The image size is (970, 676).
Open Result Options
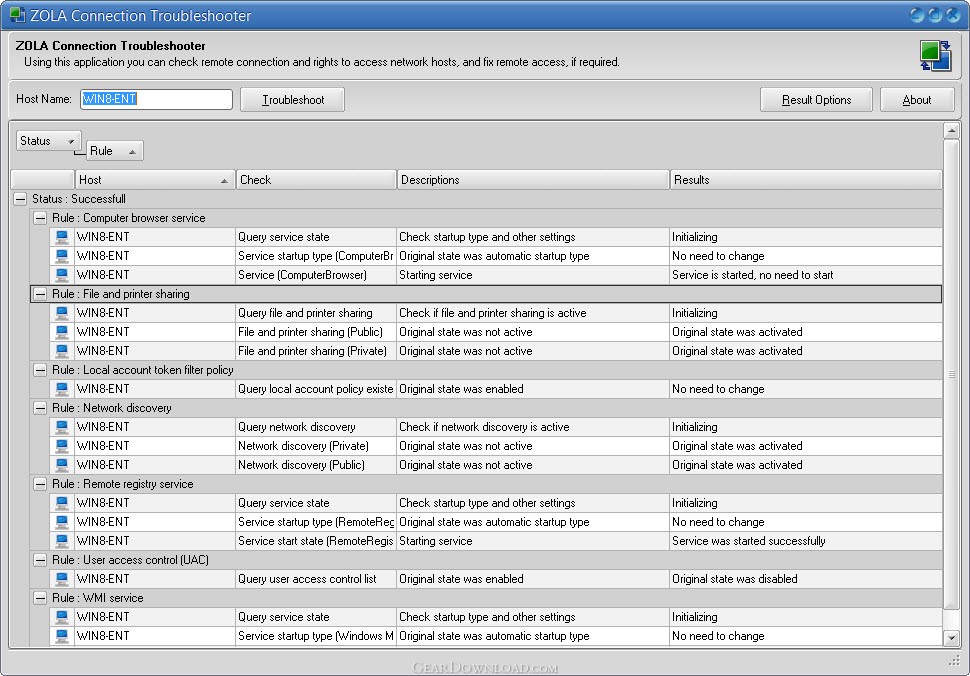(x=816, y=100)
